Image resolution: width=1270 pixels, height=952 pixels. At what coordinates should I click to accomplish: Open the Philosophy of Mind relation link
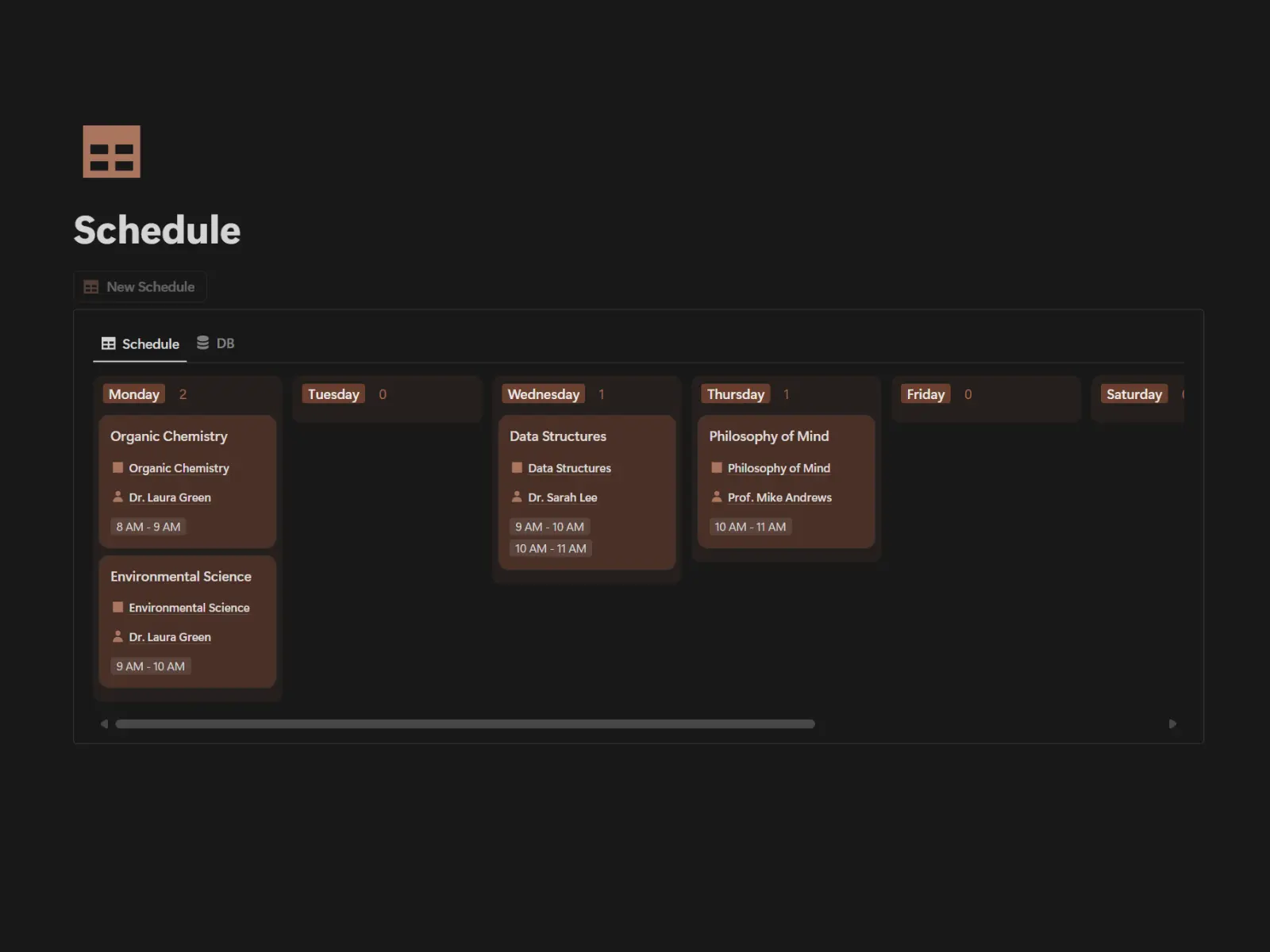pos(779,468)
